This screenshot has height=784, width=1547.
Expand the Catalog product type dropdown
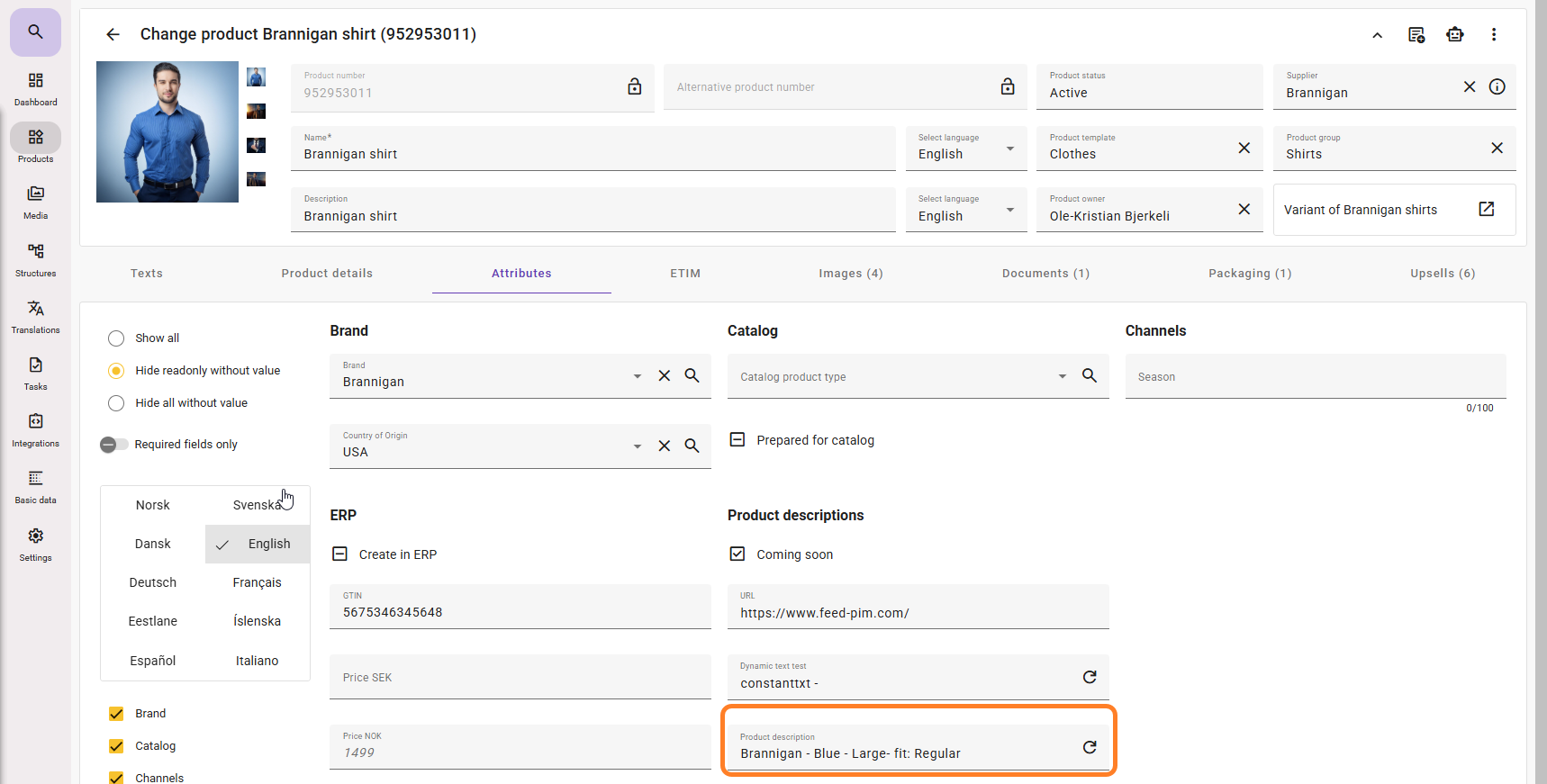click(1062, 376)
